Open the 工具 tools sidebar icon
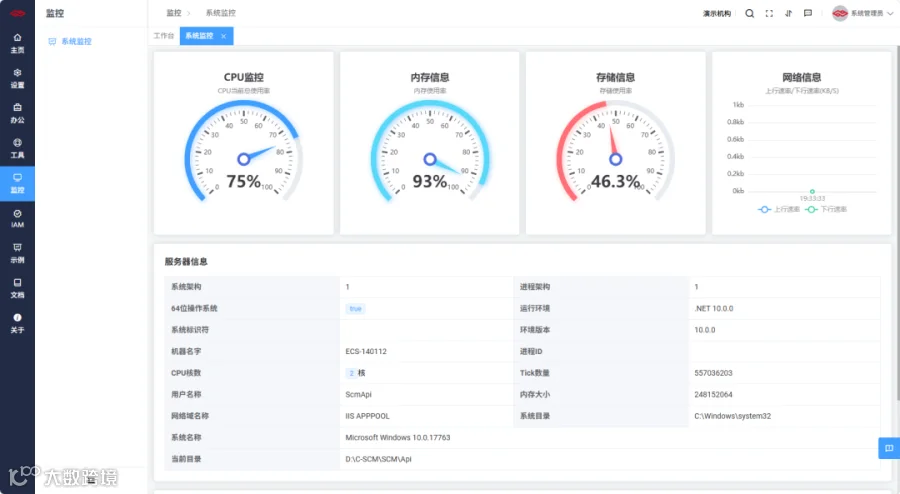Viewport: 900px width, 494px height. (x=17, y=149)
